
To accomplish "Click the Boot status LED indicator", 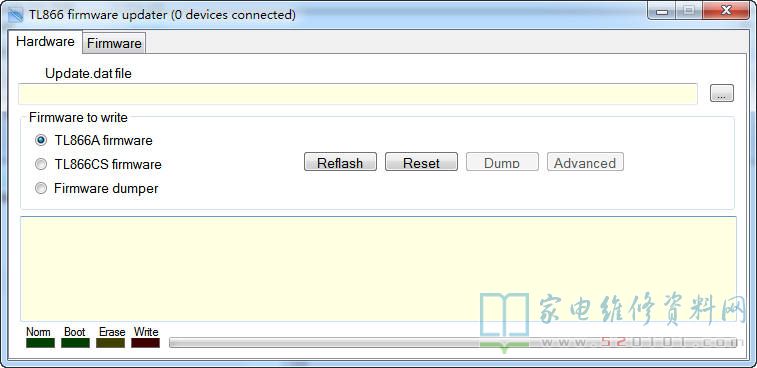I will pos(75,343).
